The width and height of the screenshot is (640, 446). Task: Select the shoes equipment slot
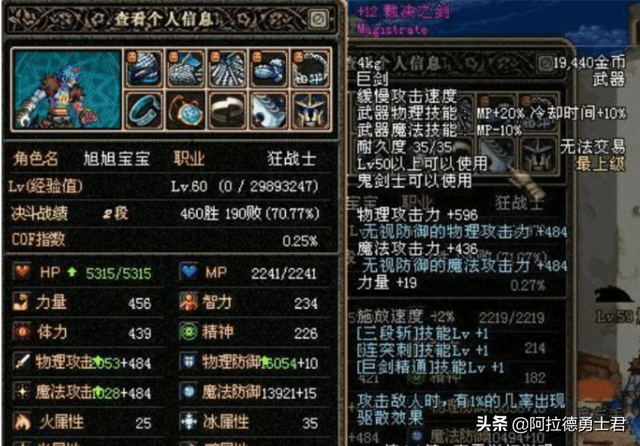[269, 69]
